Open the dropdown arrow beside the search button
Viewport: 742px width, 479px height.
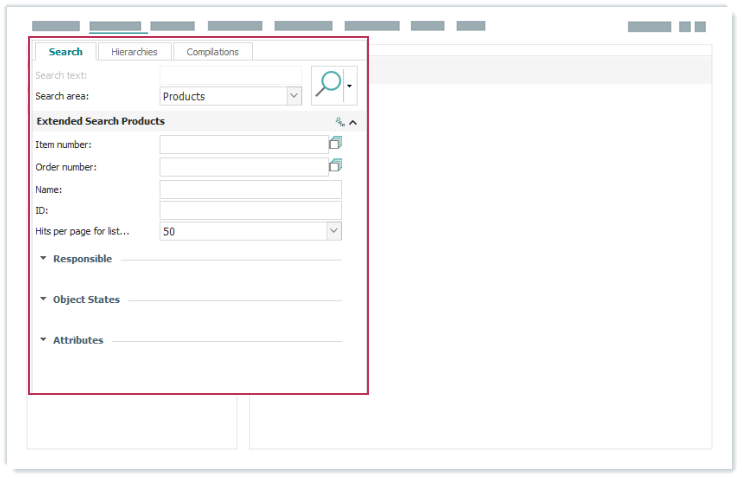point(349,87)
